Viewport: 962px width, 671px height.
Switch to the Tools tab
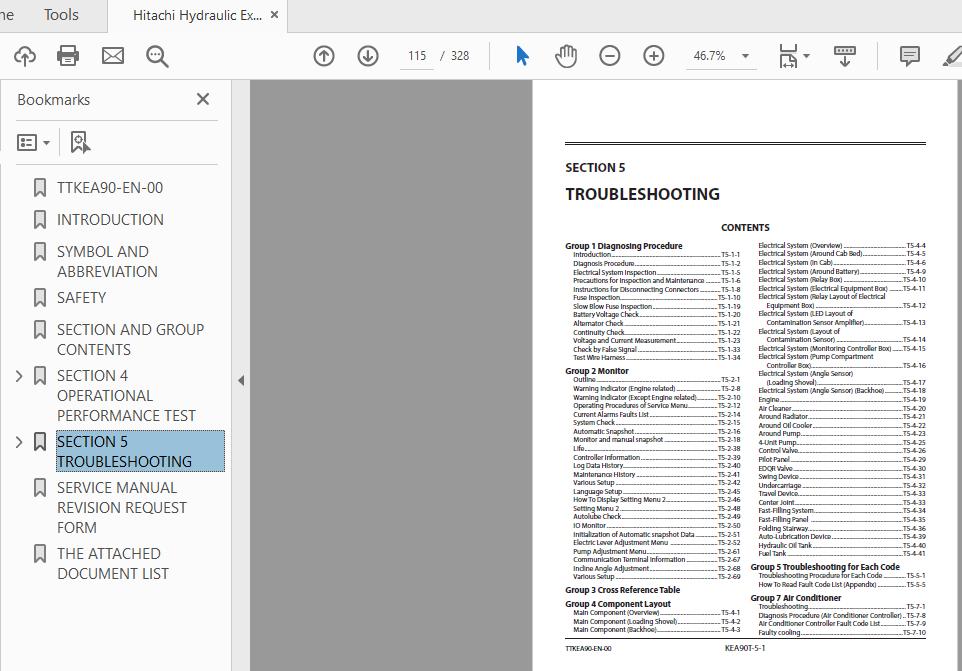tap(61, 15)
